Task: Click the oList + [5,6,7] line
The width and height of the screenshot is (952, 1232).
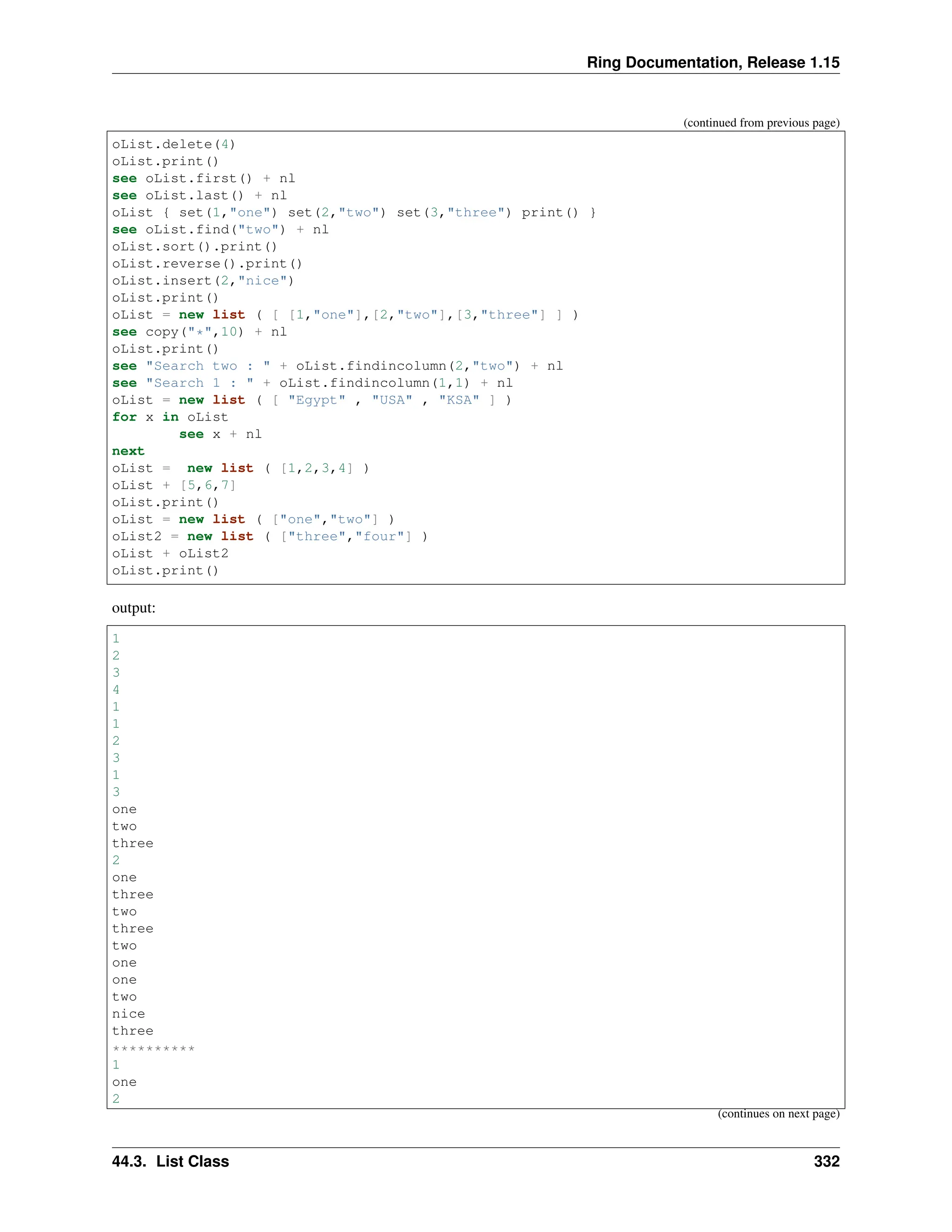Action: [173, 485]
